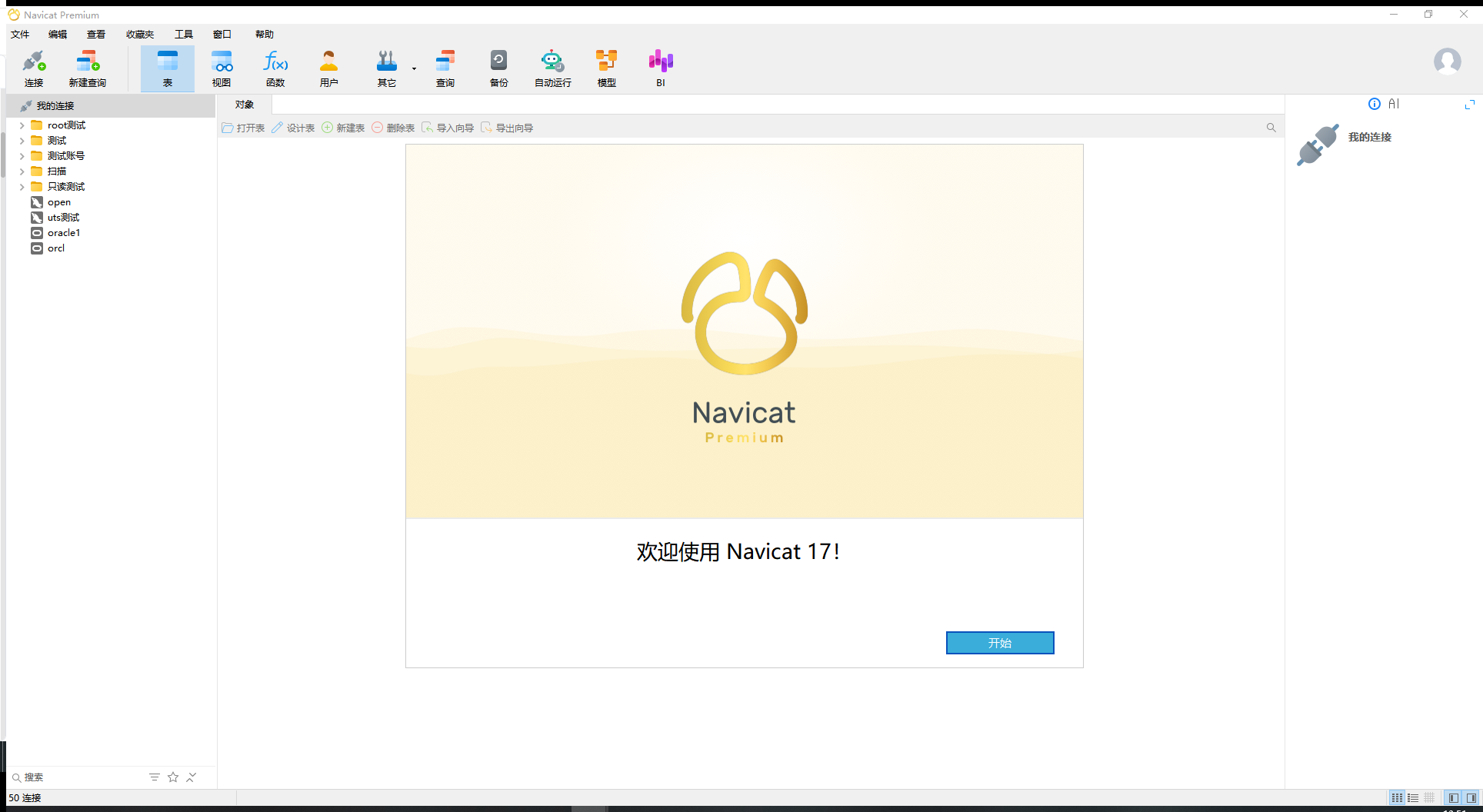This screenshot has height=812, width=1483.
Task: Select the root测试 folder row
Action: coord(66,125)
